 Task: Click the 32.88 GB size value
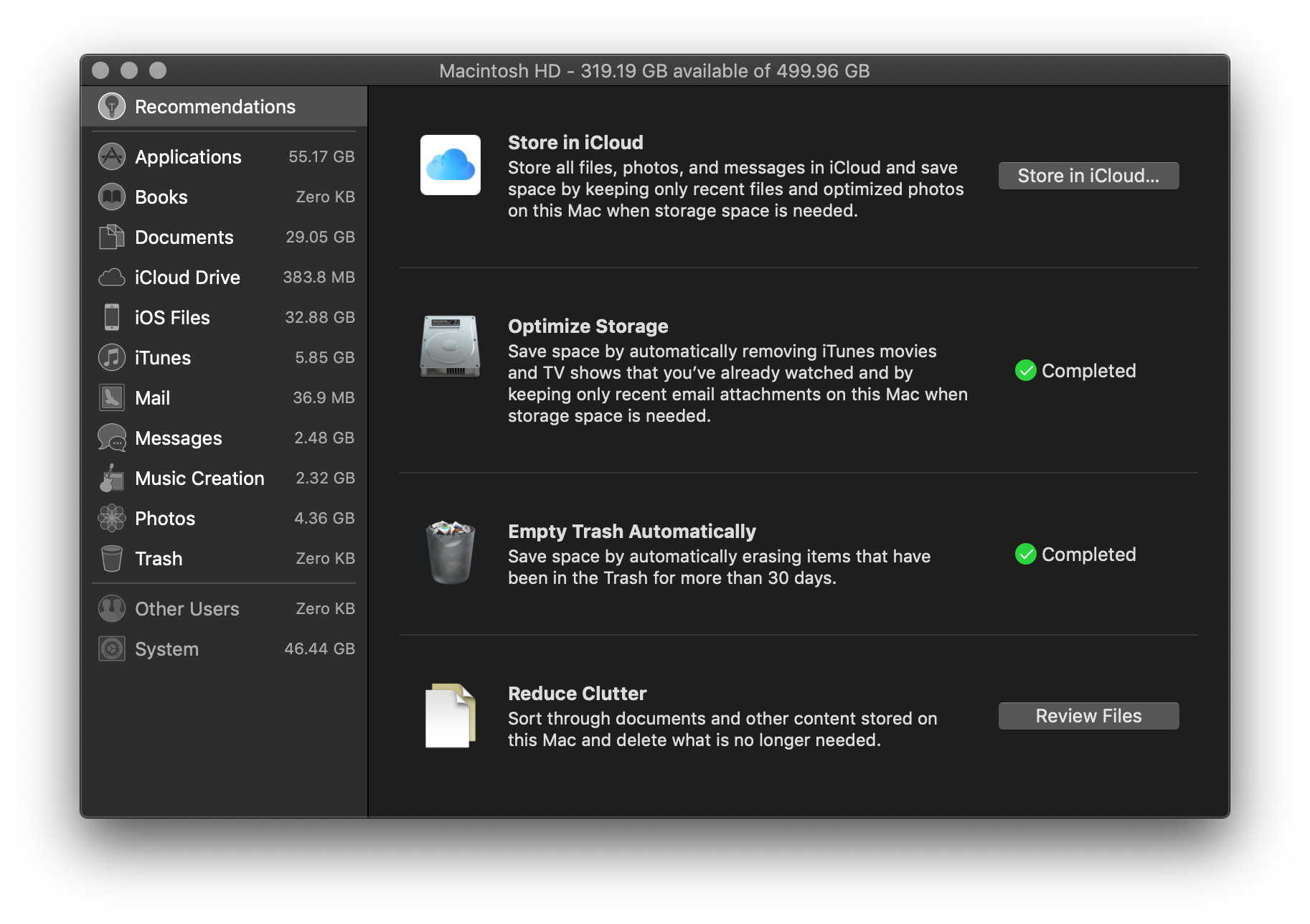tap(320, 317)
